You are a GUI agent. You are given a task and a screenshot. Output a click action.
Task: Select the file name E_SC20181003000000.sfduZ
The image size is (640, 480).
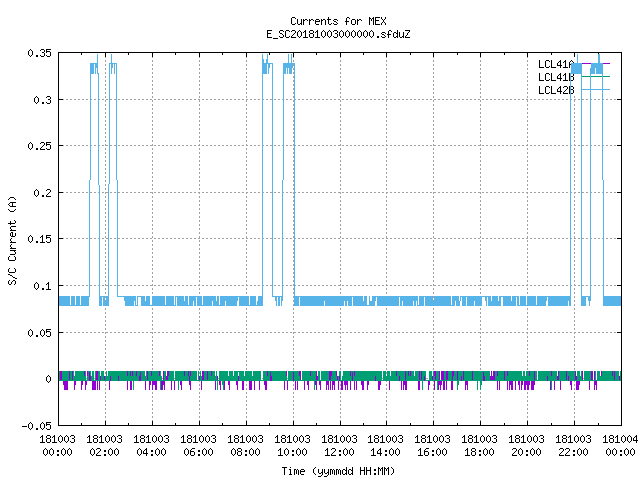(x=338, y=34)
